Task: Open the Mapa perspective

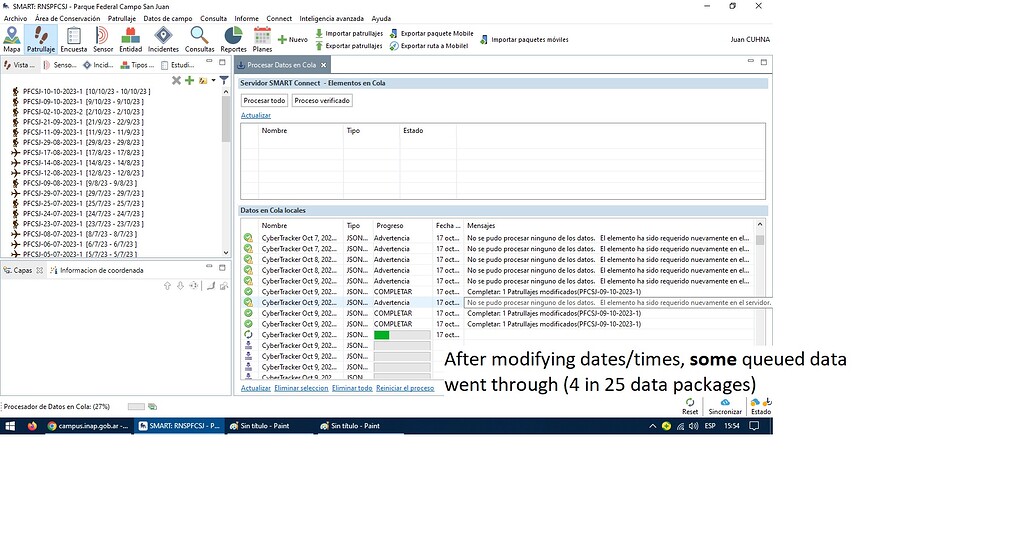Action: click(x=12, y=39)
